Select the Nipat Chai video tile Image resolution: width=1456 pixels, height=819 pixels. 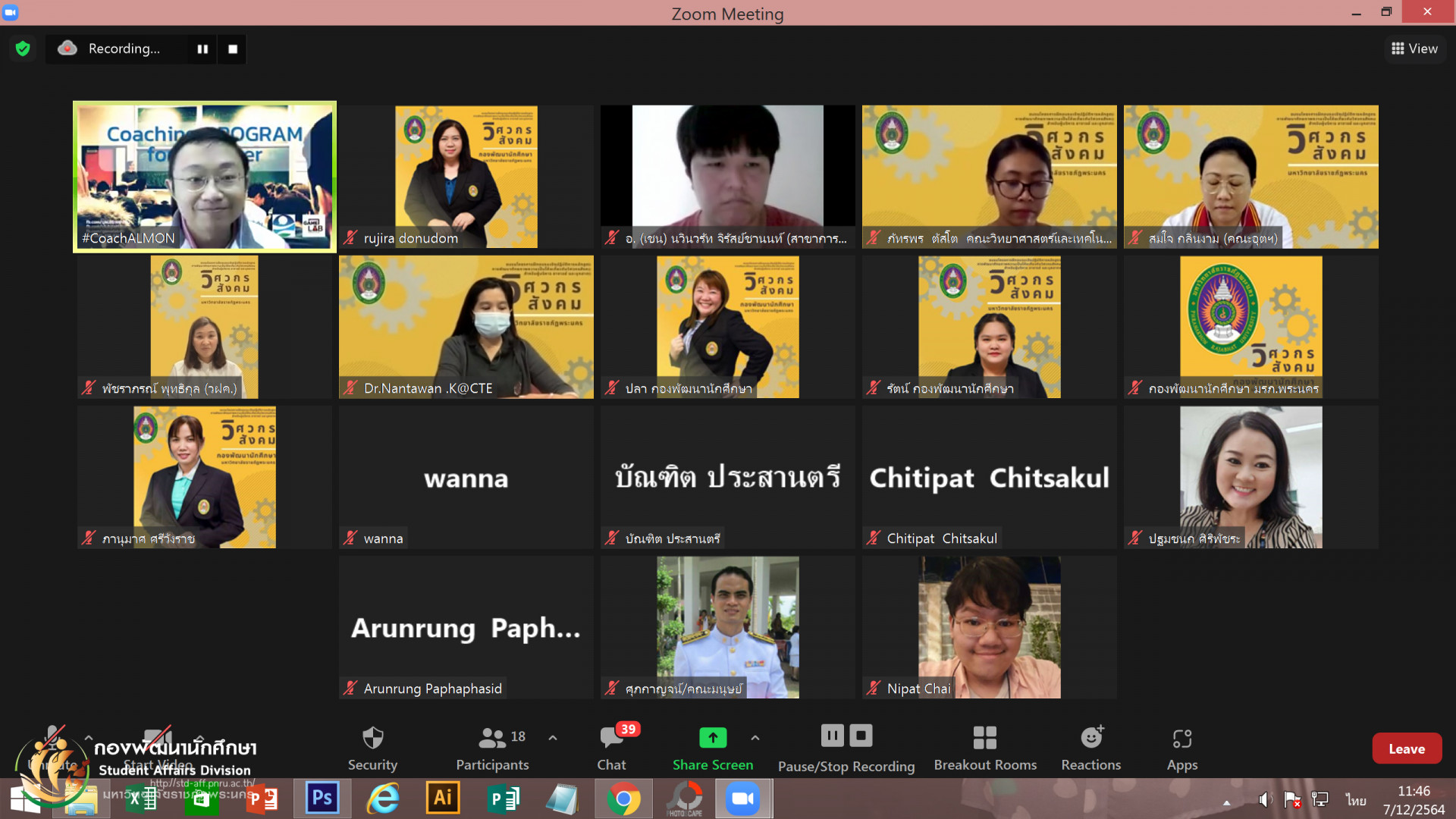click(989, 627)
